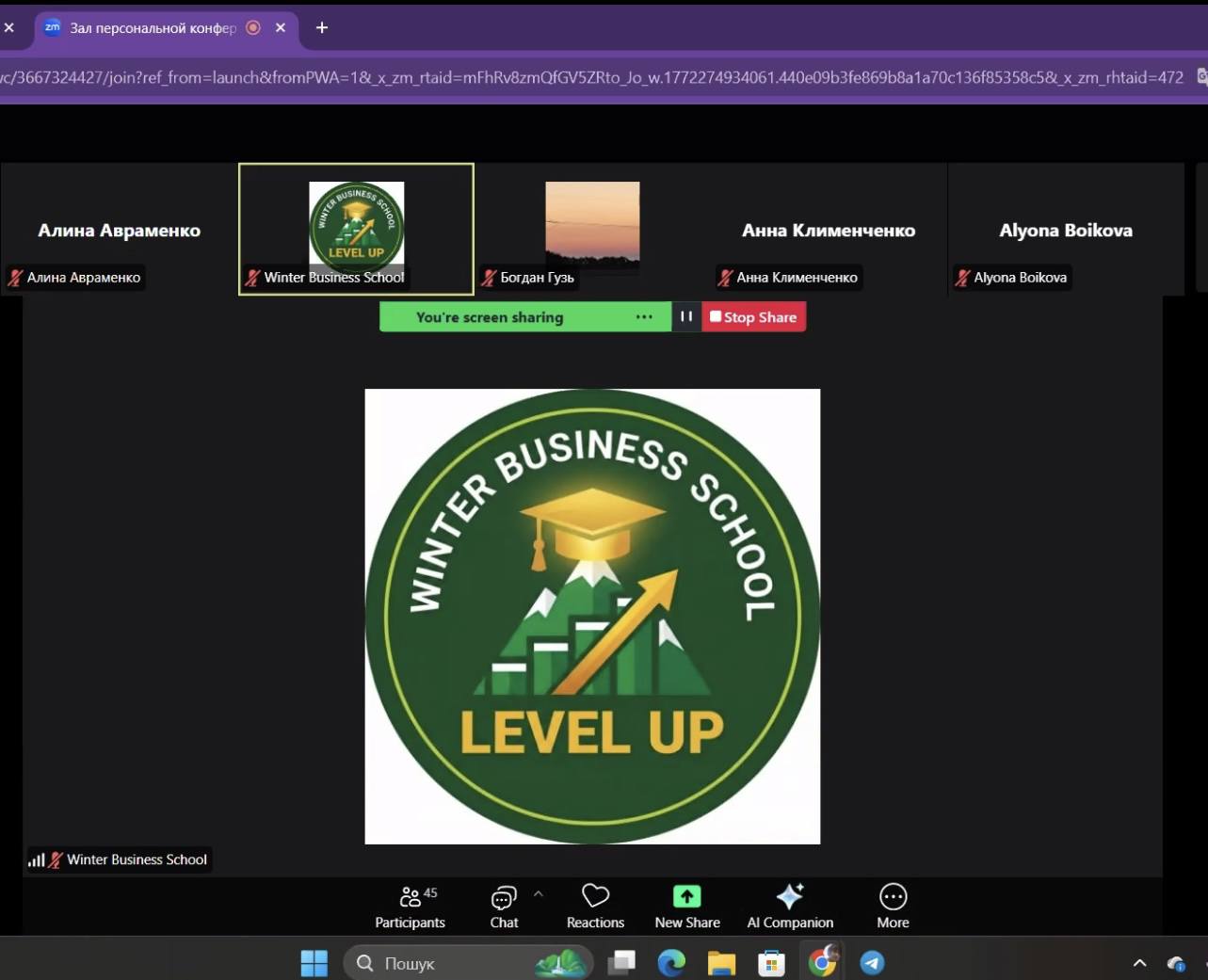Open the Chat panel
The image size is (1208, 980).
click(x=504, y=907)
